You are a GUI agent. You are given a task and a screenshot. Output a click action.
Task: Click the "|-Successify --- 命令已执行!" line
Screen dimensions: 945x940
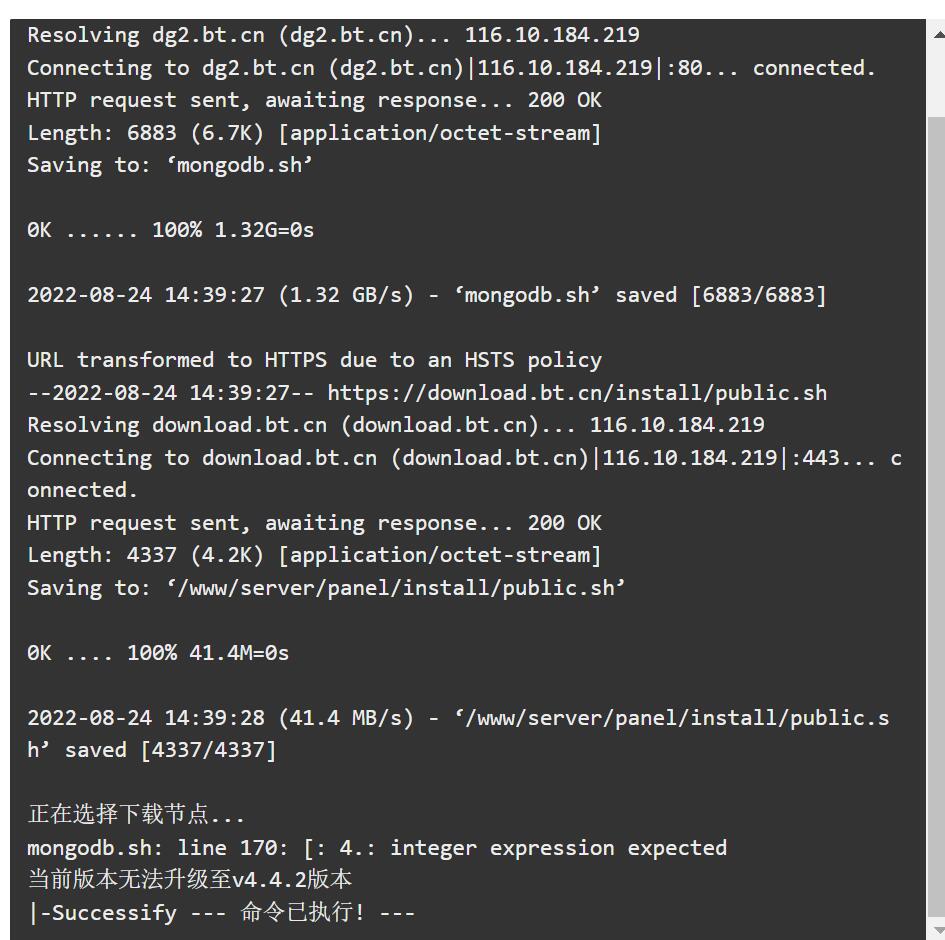(220, 913)
